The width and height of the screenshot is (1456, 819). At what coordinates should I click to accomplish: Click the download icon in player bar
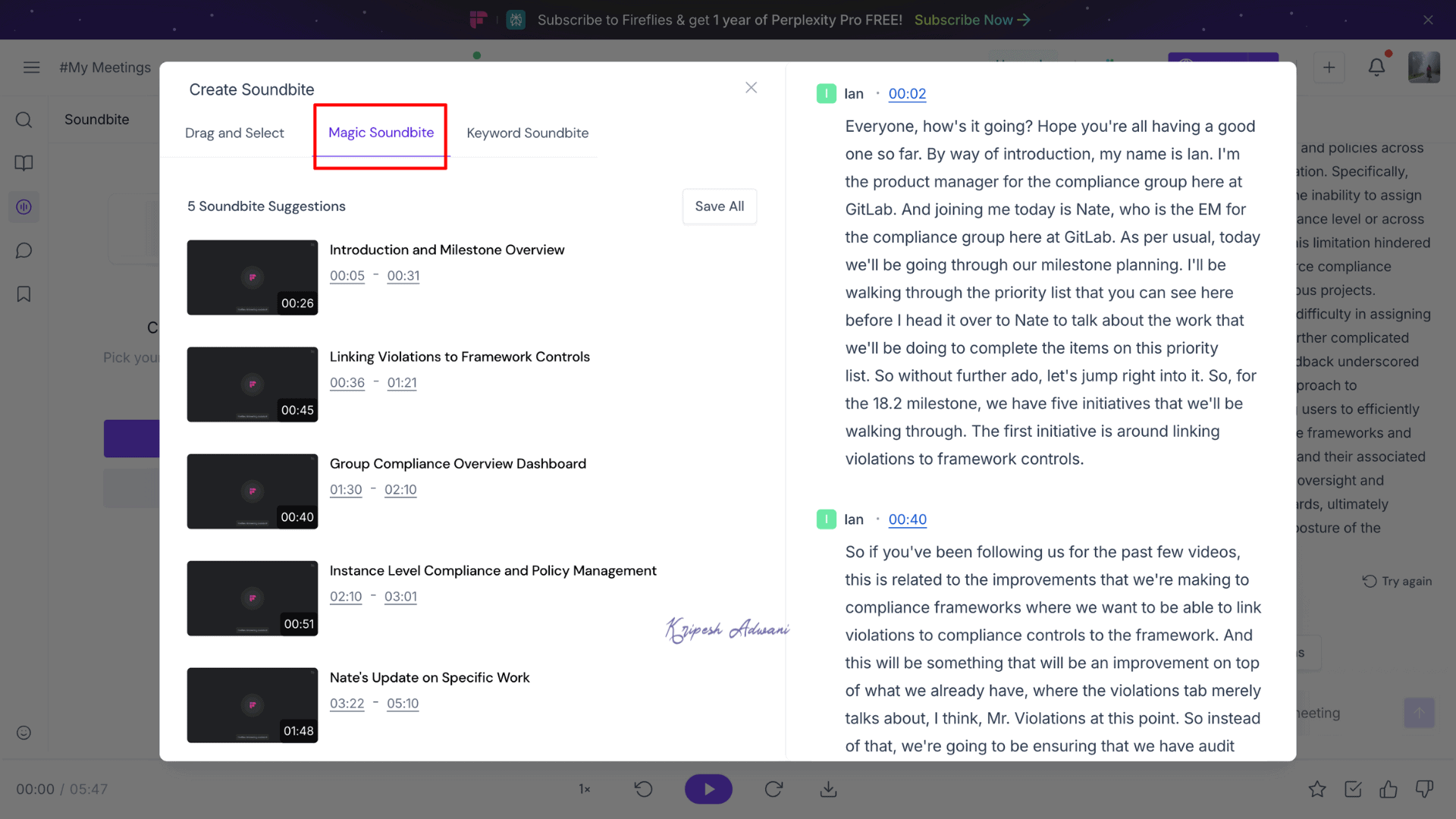pos(828,789)
